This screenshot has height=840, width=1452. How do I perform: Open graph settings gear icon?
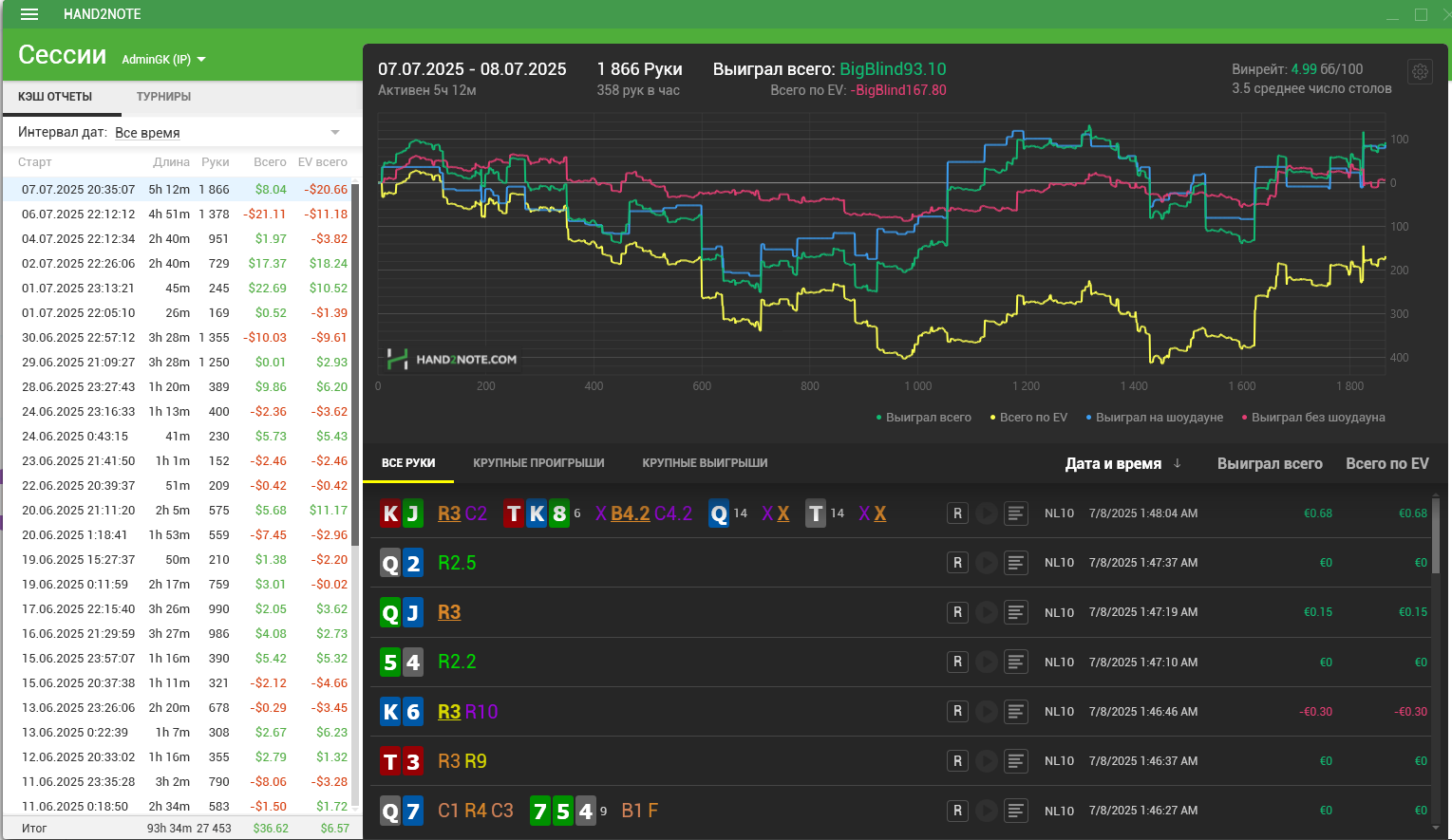pos(1420,72)
